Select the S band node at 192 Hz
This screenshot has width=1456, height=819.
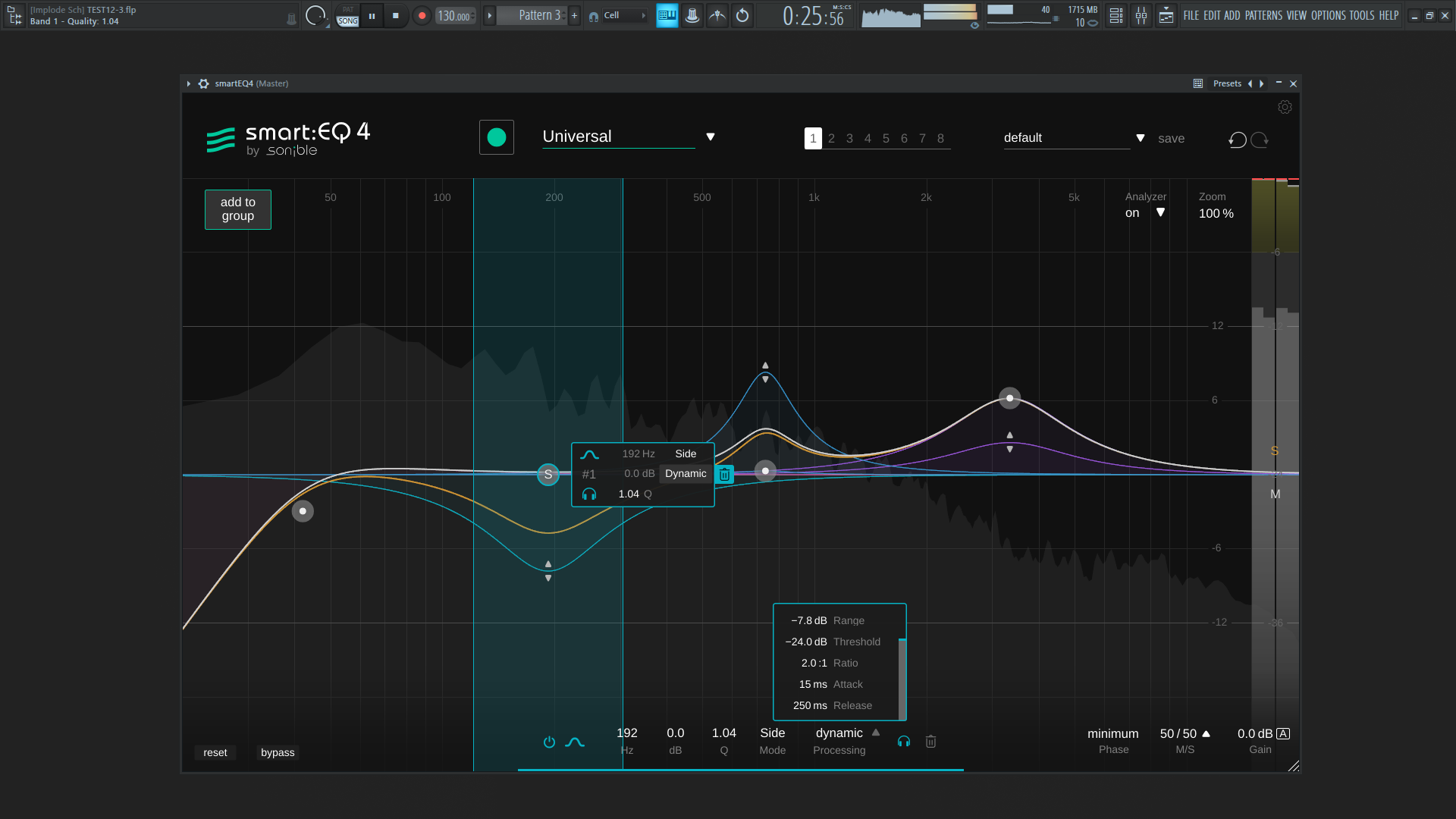548,475
